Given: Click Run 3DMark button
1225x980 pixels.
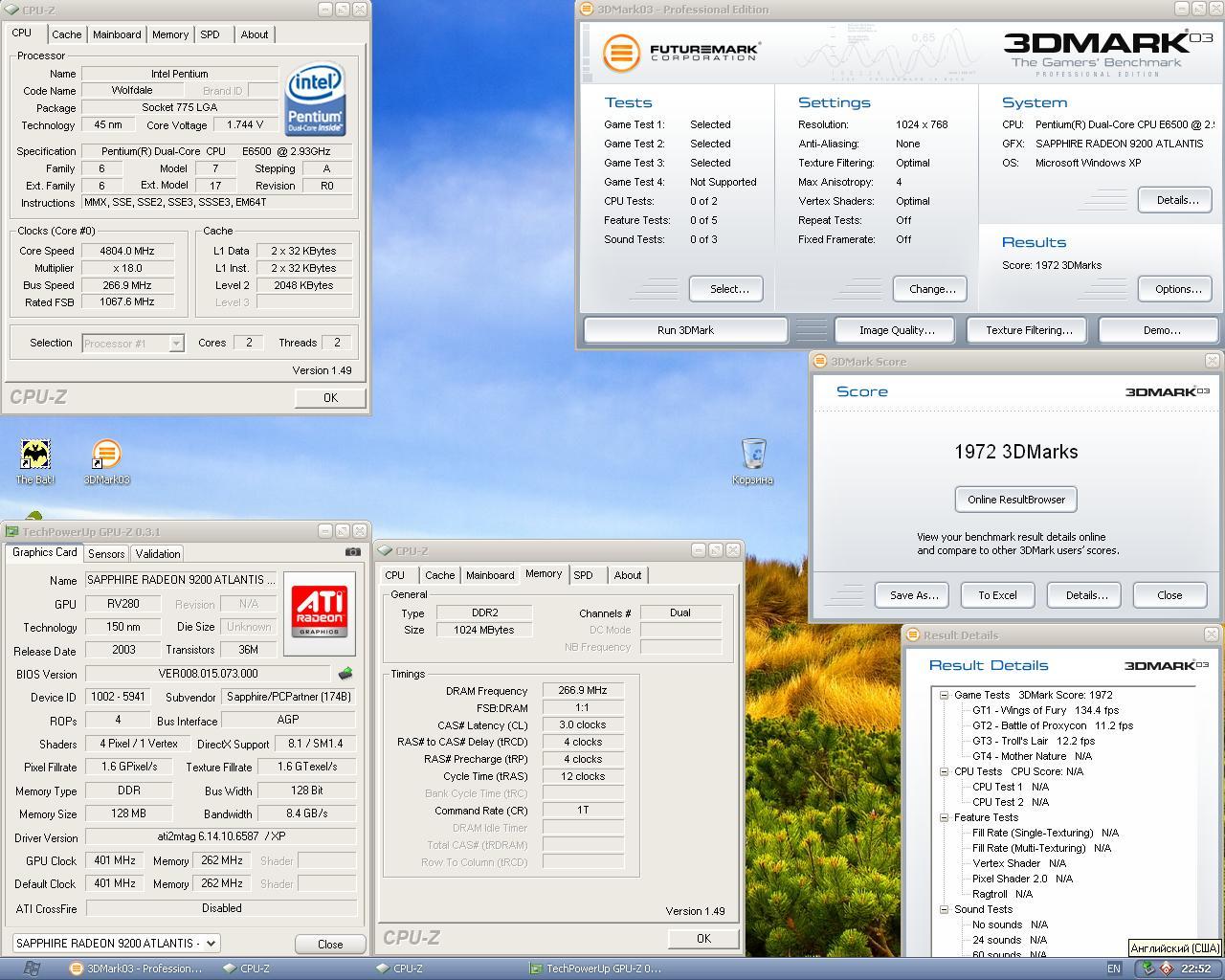Looking at the screenshot, I should coord(685,330).
